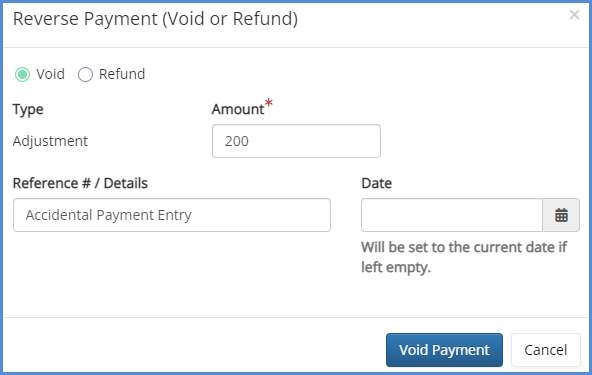The height and width of the screenshot is (375, 592).
Task: Close the Reverse Payment dialog with X
Action: [x=574, y=15]
